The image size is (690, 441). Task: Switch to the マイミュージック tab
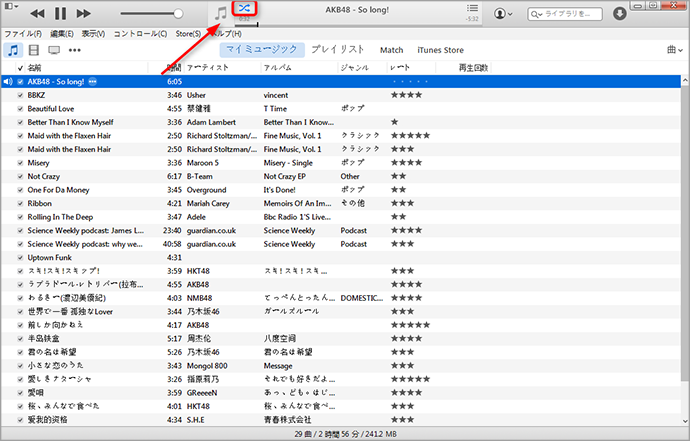point(262,50)
